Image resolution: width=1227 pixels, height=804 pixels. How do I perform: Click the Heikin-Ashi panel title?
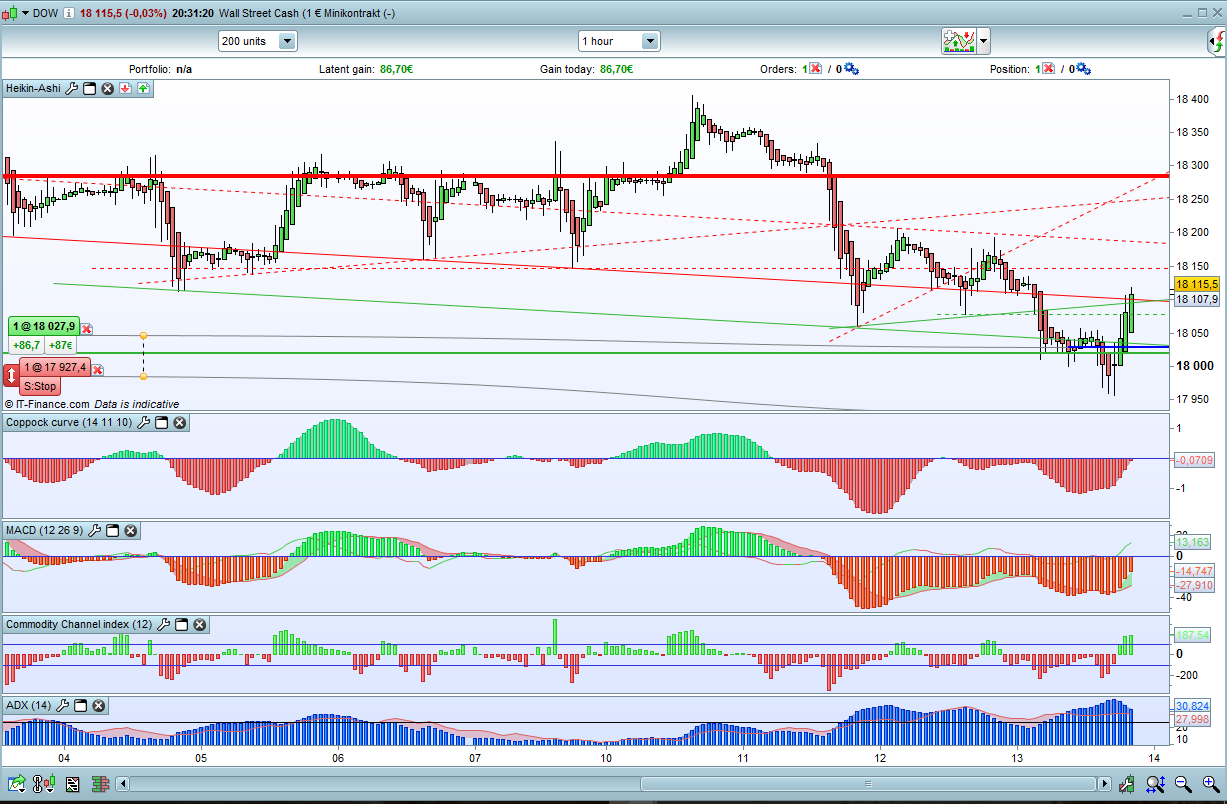34,89
